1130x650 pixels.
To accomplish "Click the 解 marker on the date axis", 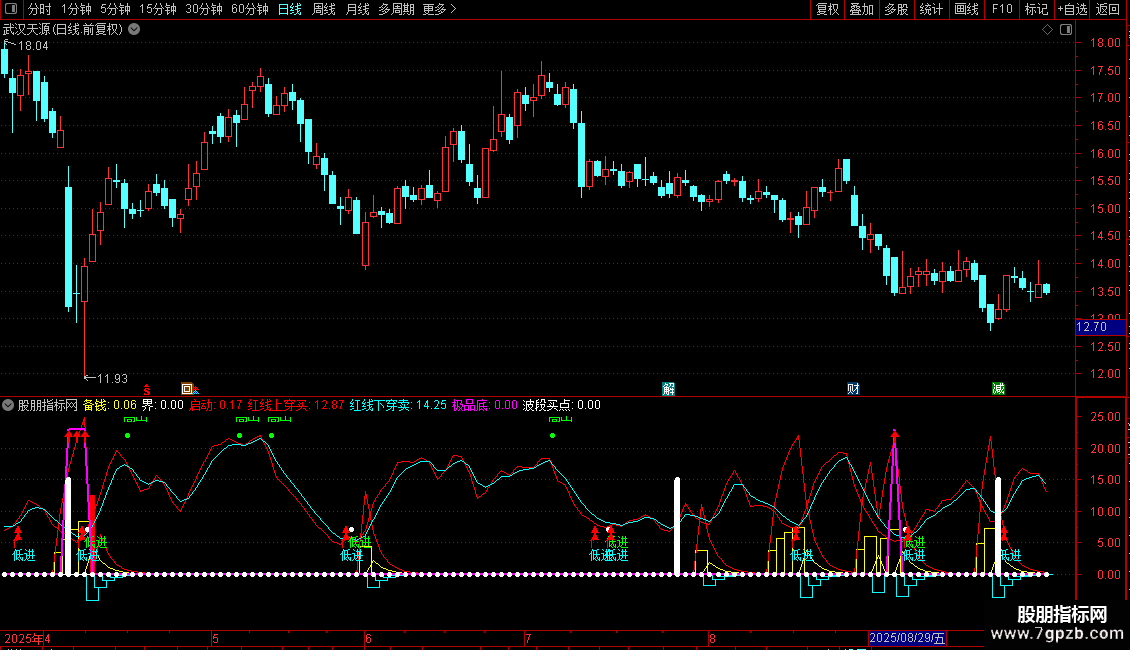I will click(x=669, y=389).
